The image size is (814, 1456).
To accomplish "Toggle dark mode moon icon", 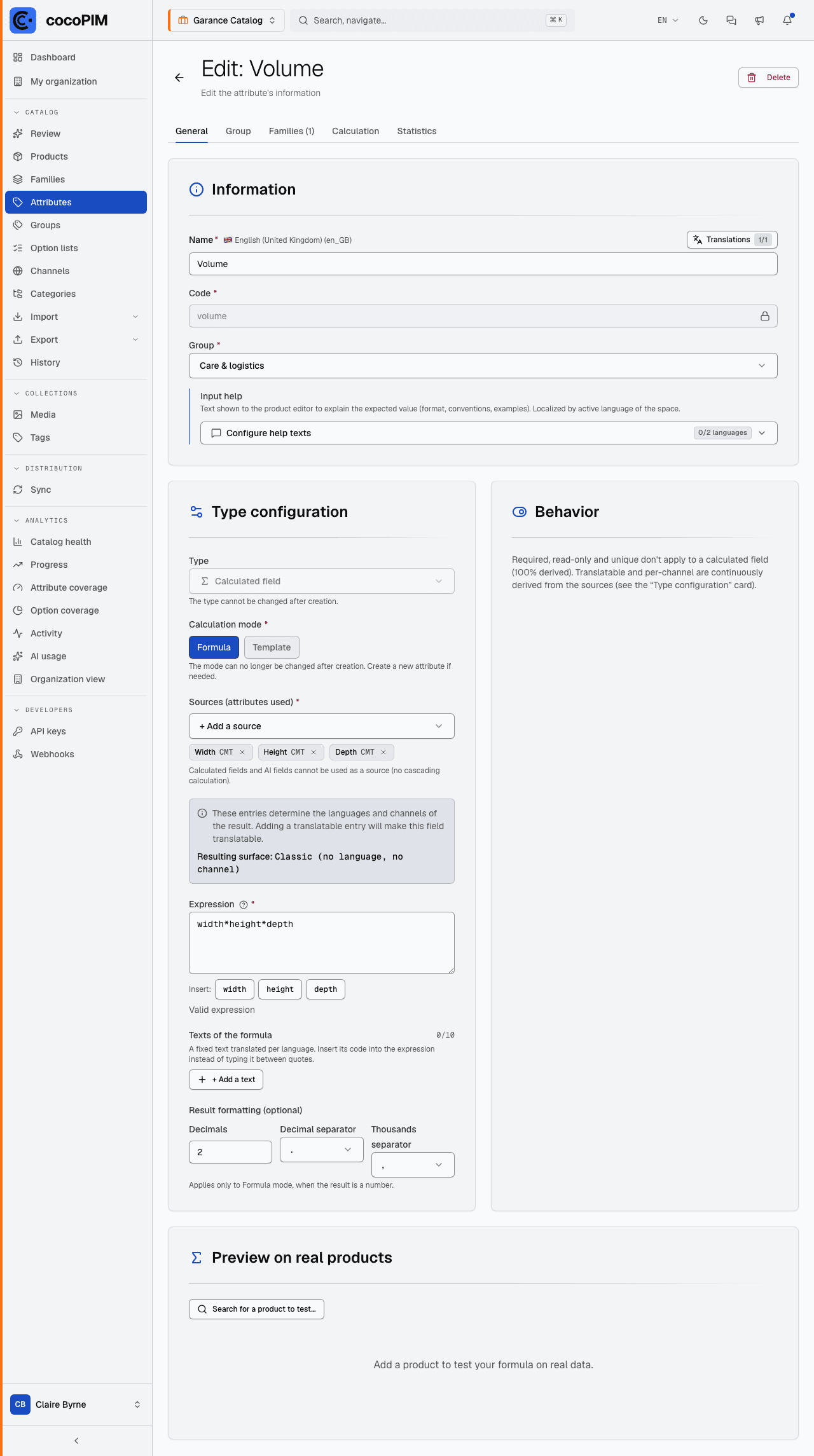I will click(703, 20).
